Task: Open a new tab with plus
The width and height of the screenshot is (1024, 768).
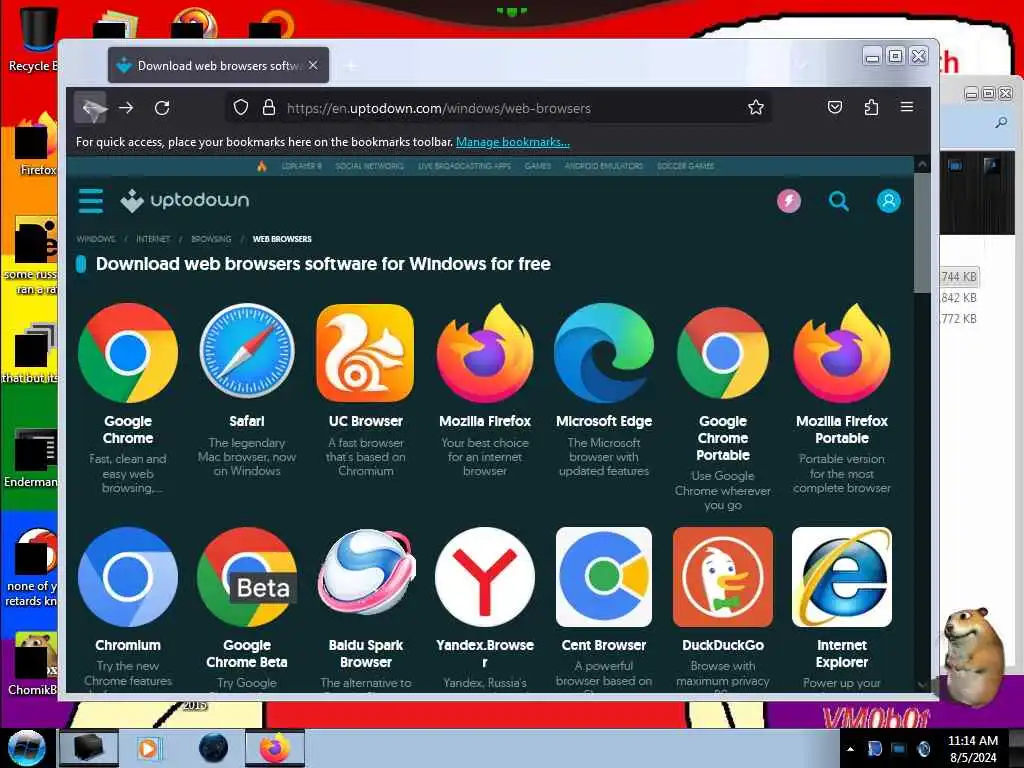Action: tap(351, 65)
